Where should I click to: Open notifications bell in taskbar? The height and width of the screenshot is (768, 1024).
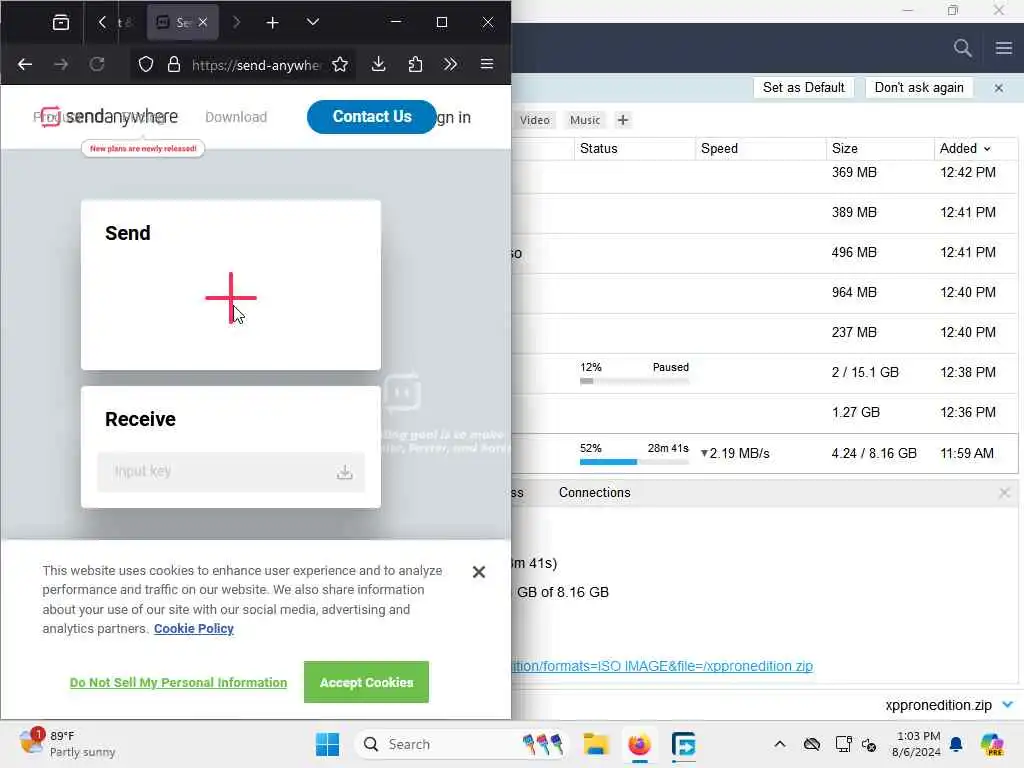coord(956,744)
